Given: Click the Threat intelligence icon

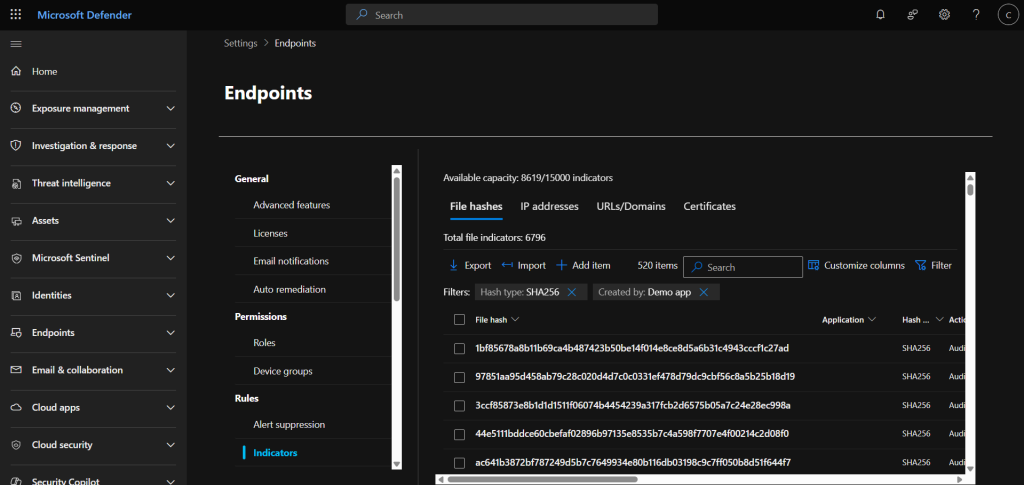Looking at the screenshot, I should pyautogui.click(x=17, y=183).
